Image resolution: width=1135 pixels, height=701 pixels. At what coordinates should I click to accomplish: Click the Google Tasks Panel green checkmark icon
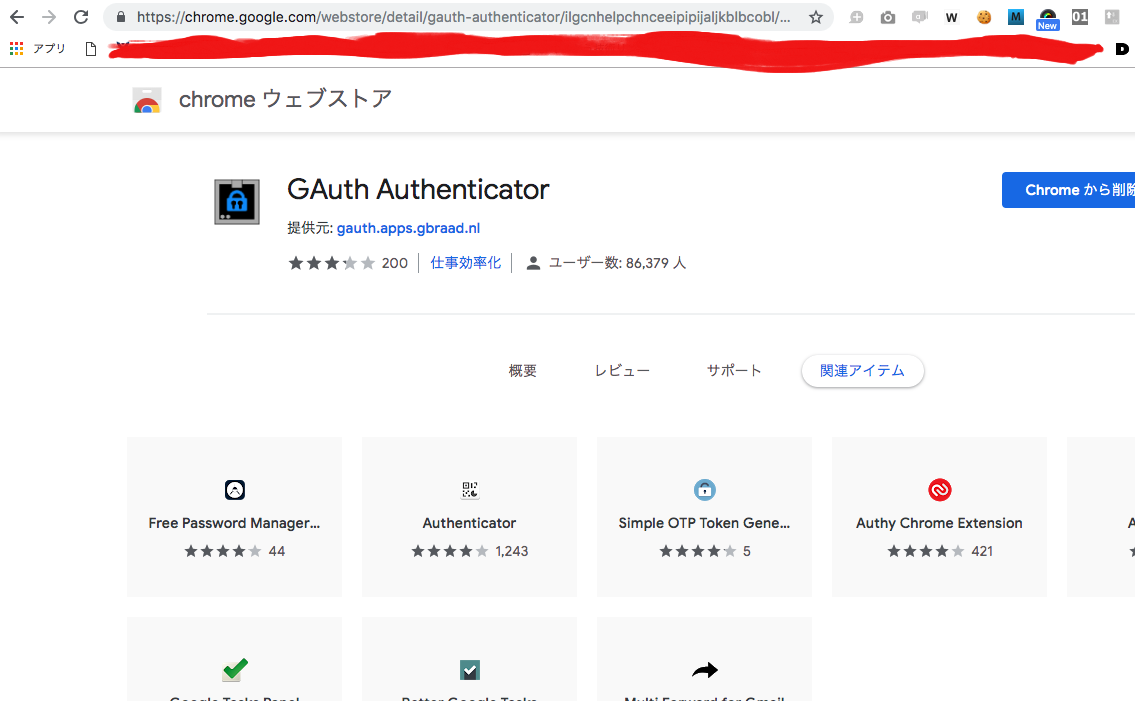[x=234, y=670]
